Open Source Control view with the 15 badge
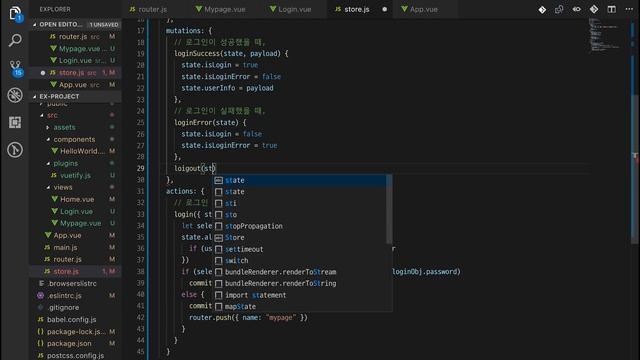 tap(16, 68)
